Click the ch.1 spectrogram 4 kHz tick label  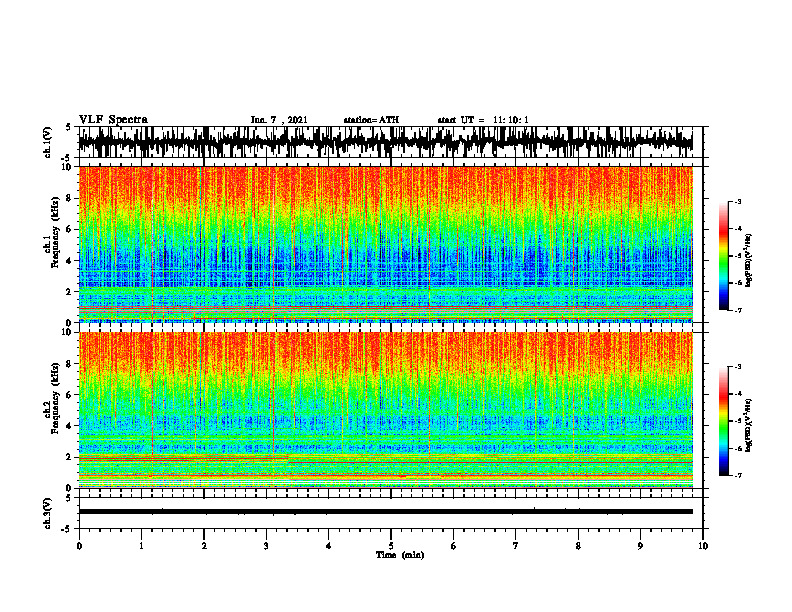pyautogui.click(x=70, y=260)
